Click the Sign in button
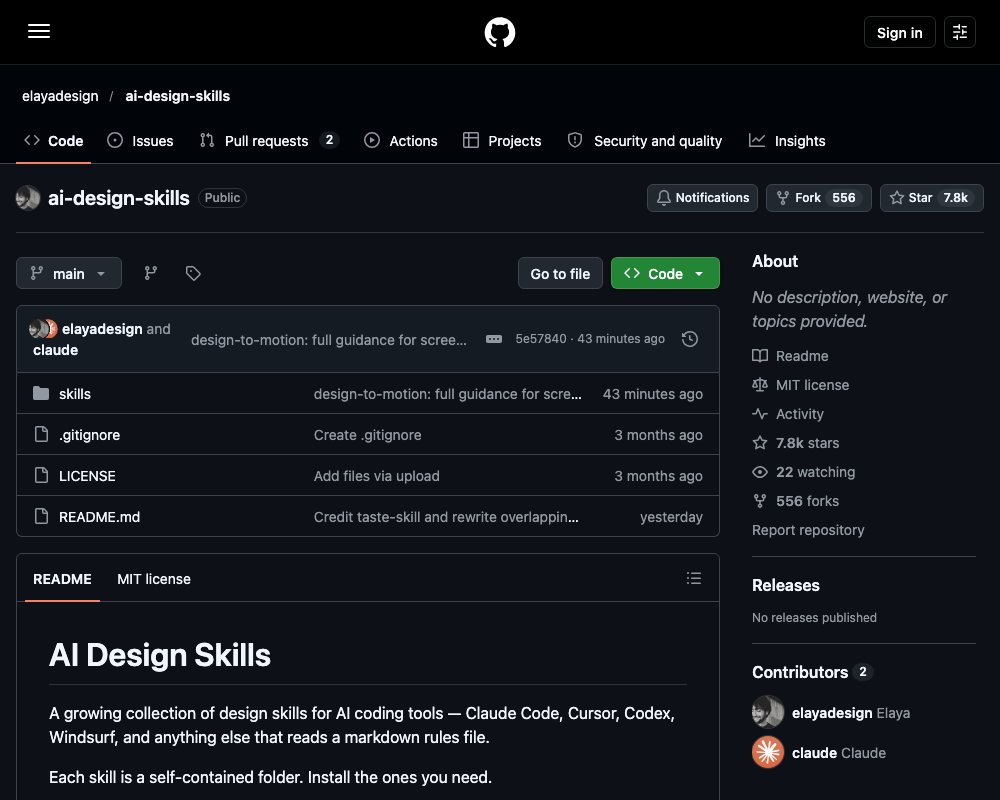 coord(899,32)
